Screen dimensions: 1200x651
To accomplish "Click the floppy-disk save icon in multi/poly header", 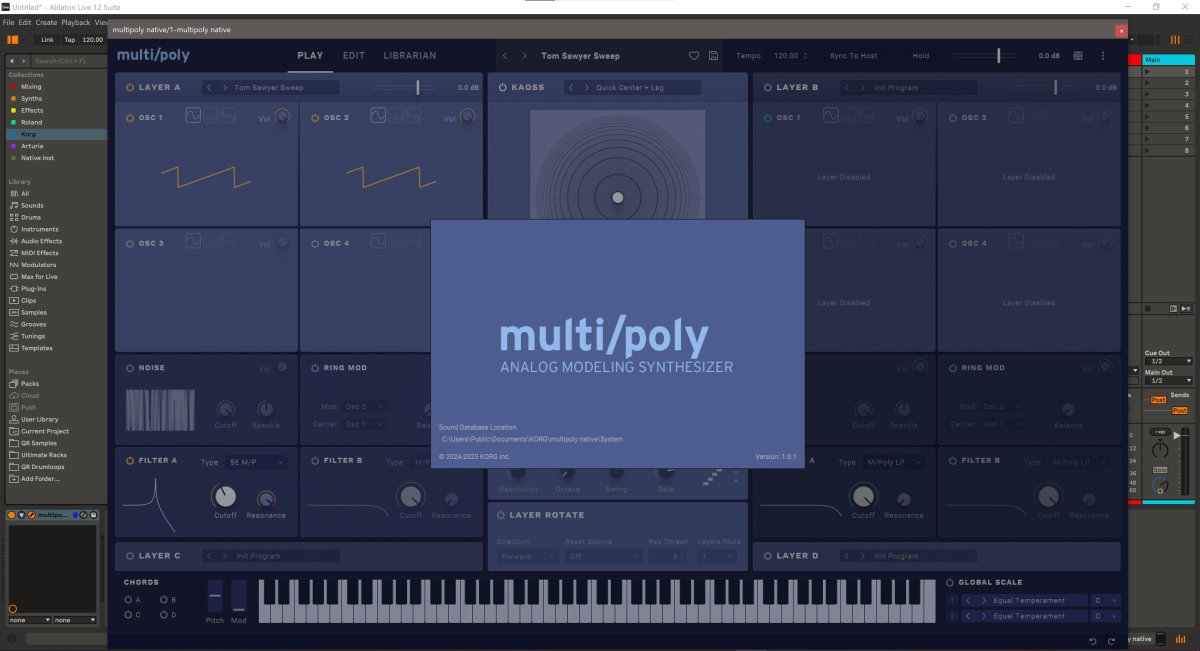I will (x=713, y=56).
